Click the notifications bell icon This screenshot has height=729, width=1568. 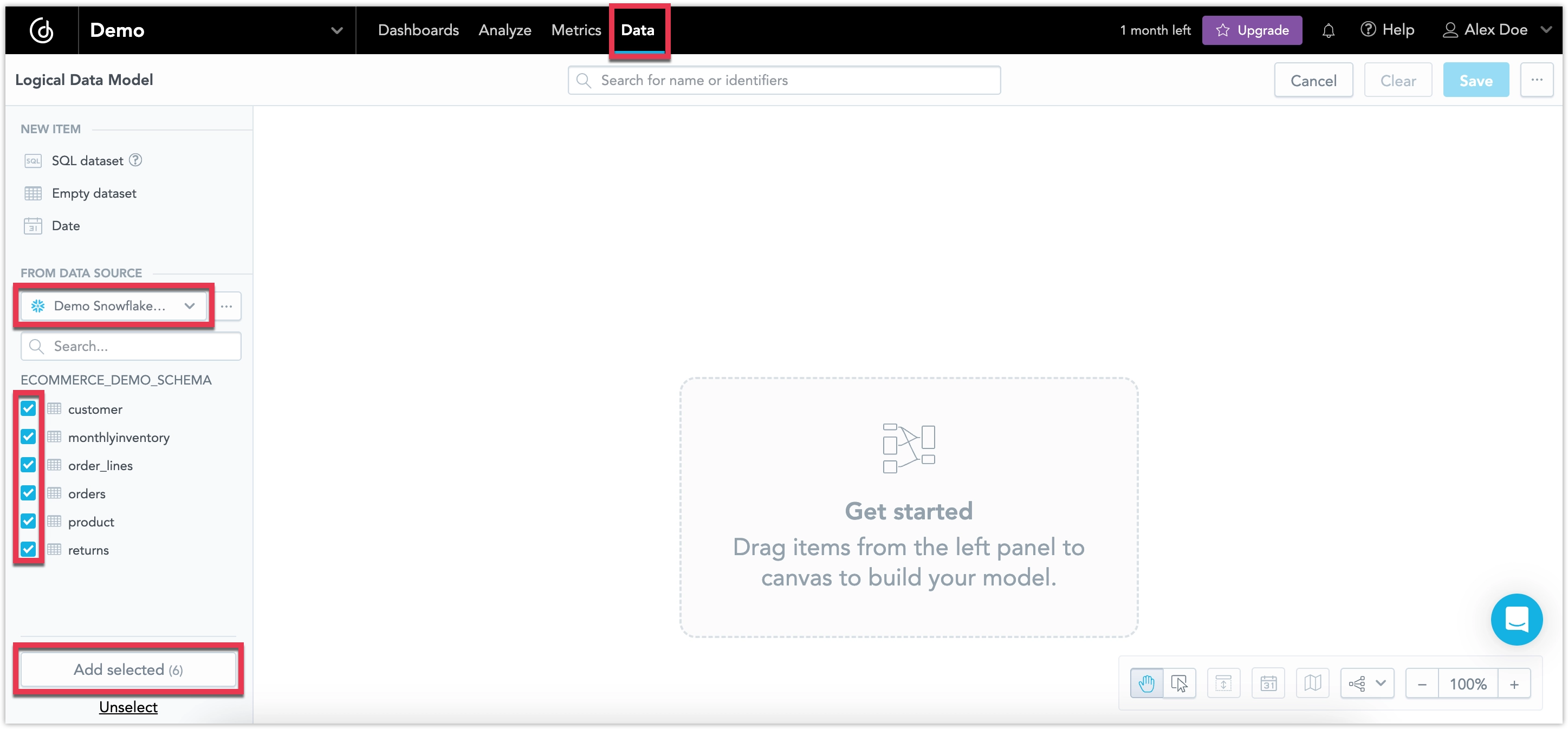pyautogui.click(x=1330, y=29)
